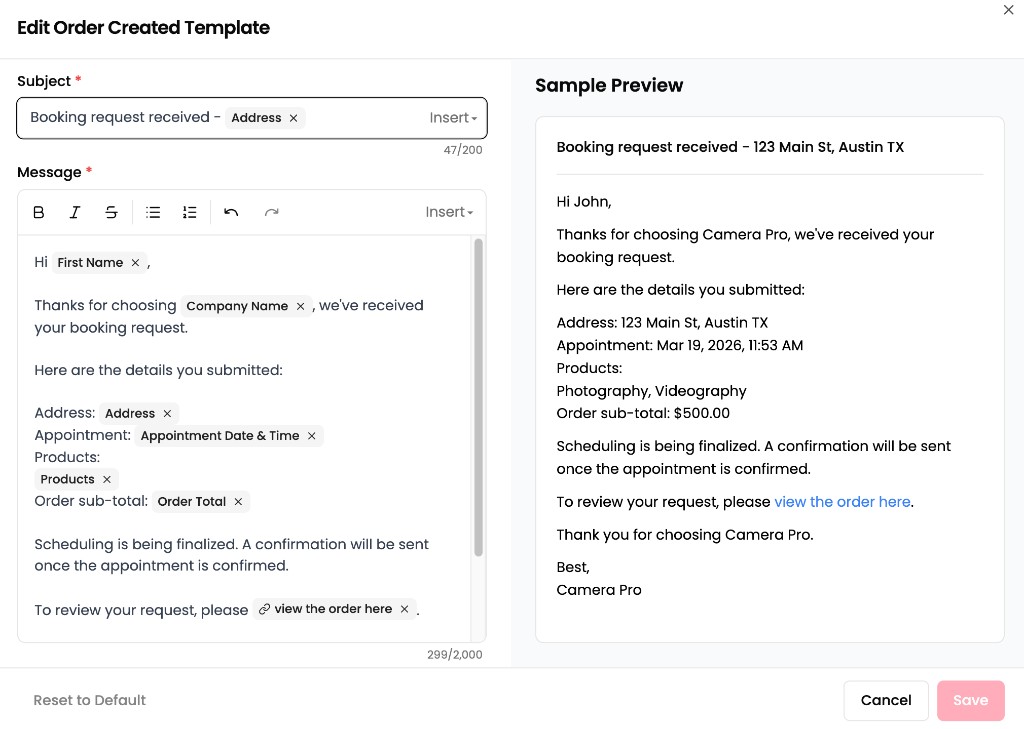The image size is (1024, 729).
Task: Remove the Address tag from subject
Action: 293,118
